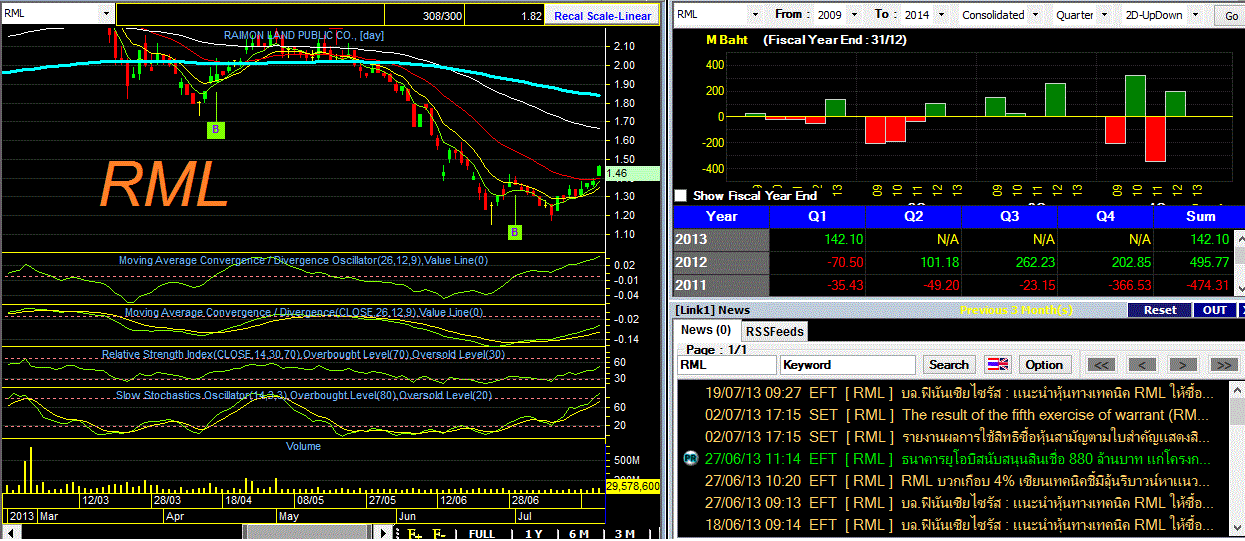Click the Recal Scale-Linear button

pyautogui.click(x=603, y=15)
